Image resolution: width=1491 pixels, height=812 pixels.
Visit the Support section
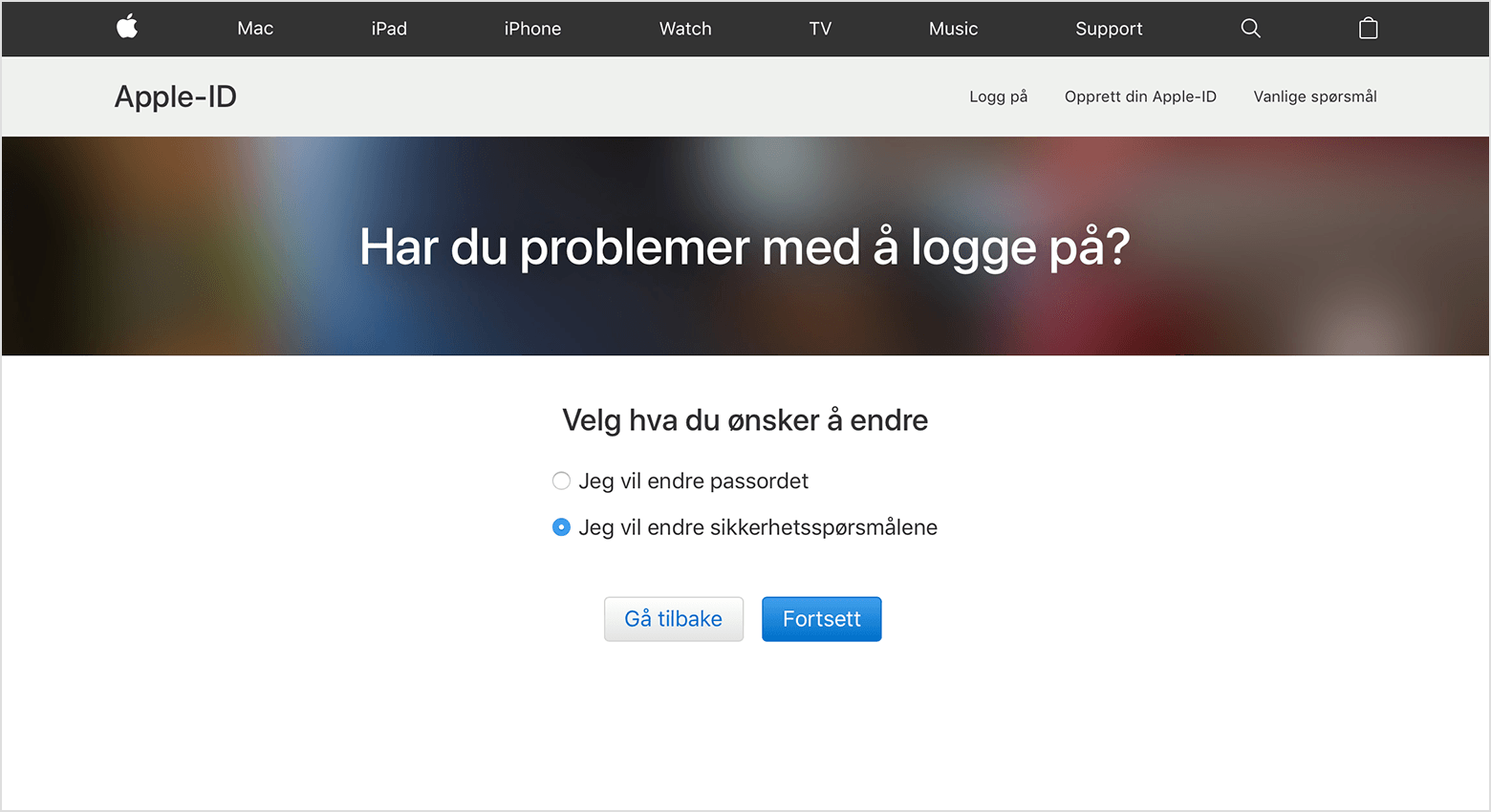(1109, 29)
